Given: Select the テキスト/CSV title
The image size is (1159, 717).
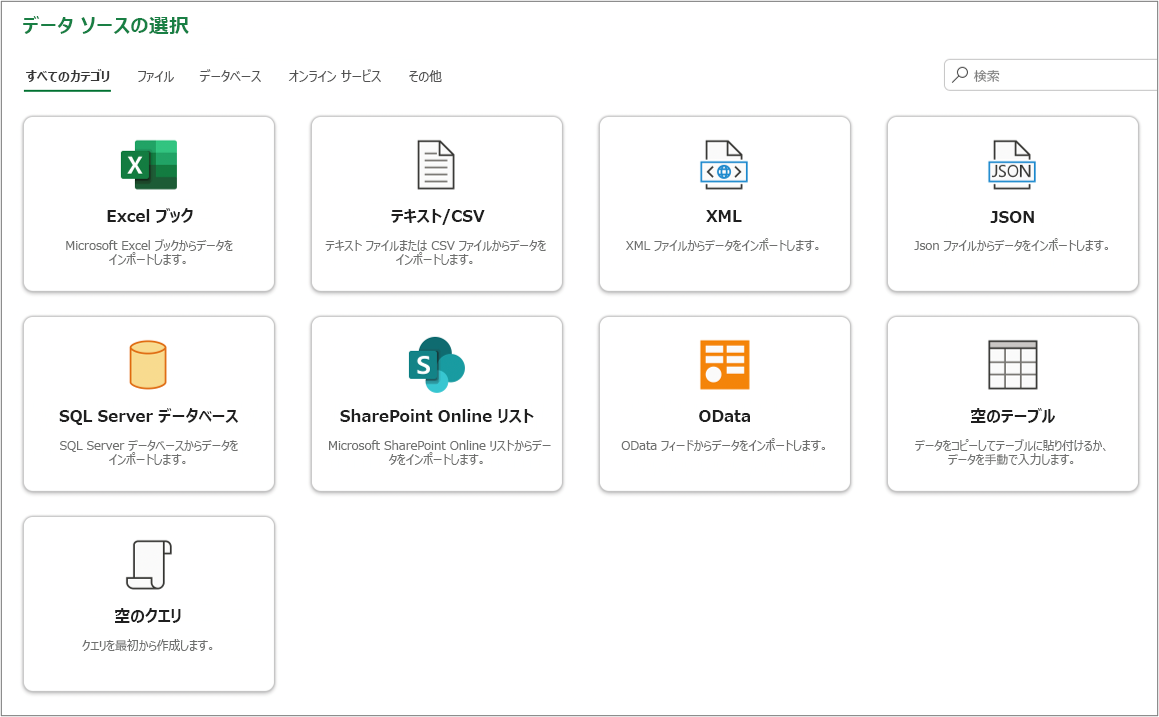Looking at the screenshot, I should (x=437, y=216).
